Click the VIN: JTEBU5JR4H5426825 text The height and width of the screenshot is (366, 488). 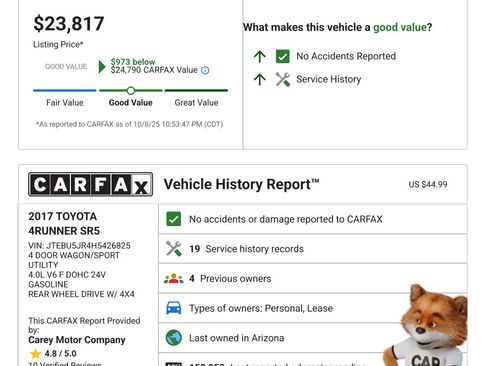coord(79,246)
